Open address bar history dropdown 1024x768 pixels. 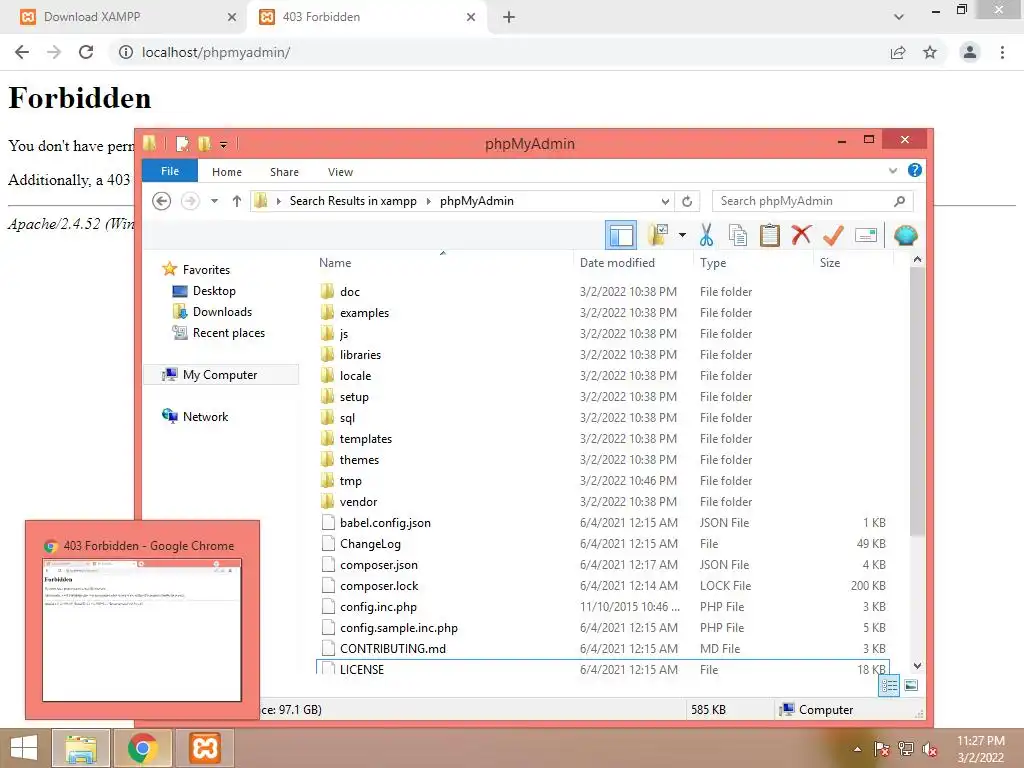tap(665, 201)
